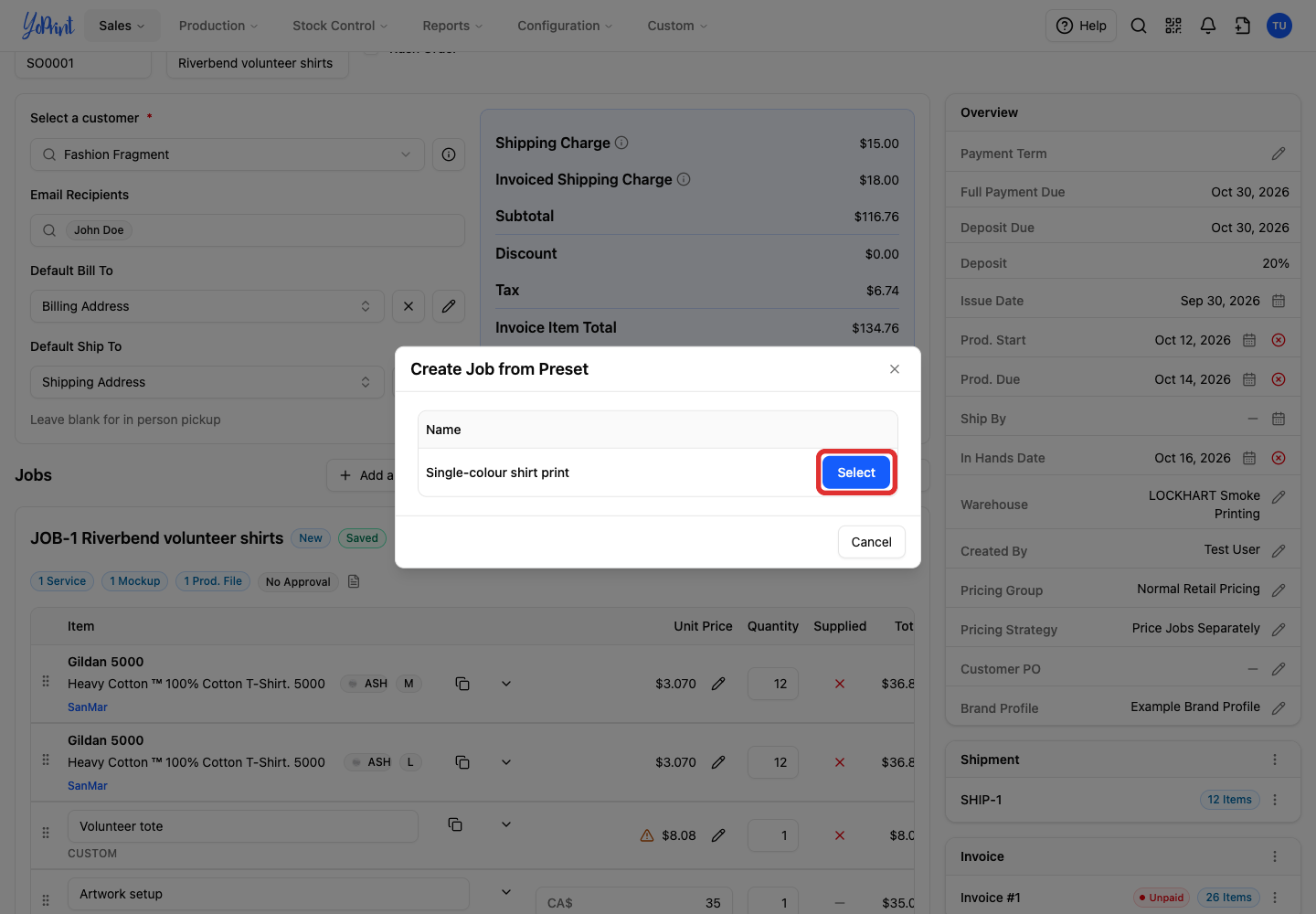This screenshot has height=914, width=1316.
Task: Edit the Brand Profile
Action: 1279,707
